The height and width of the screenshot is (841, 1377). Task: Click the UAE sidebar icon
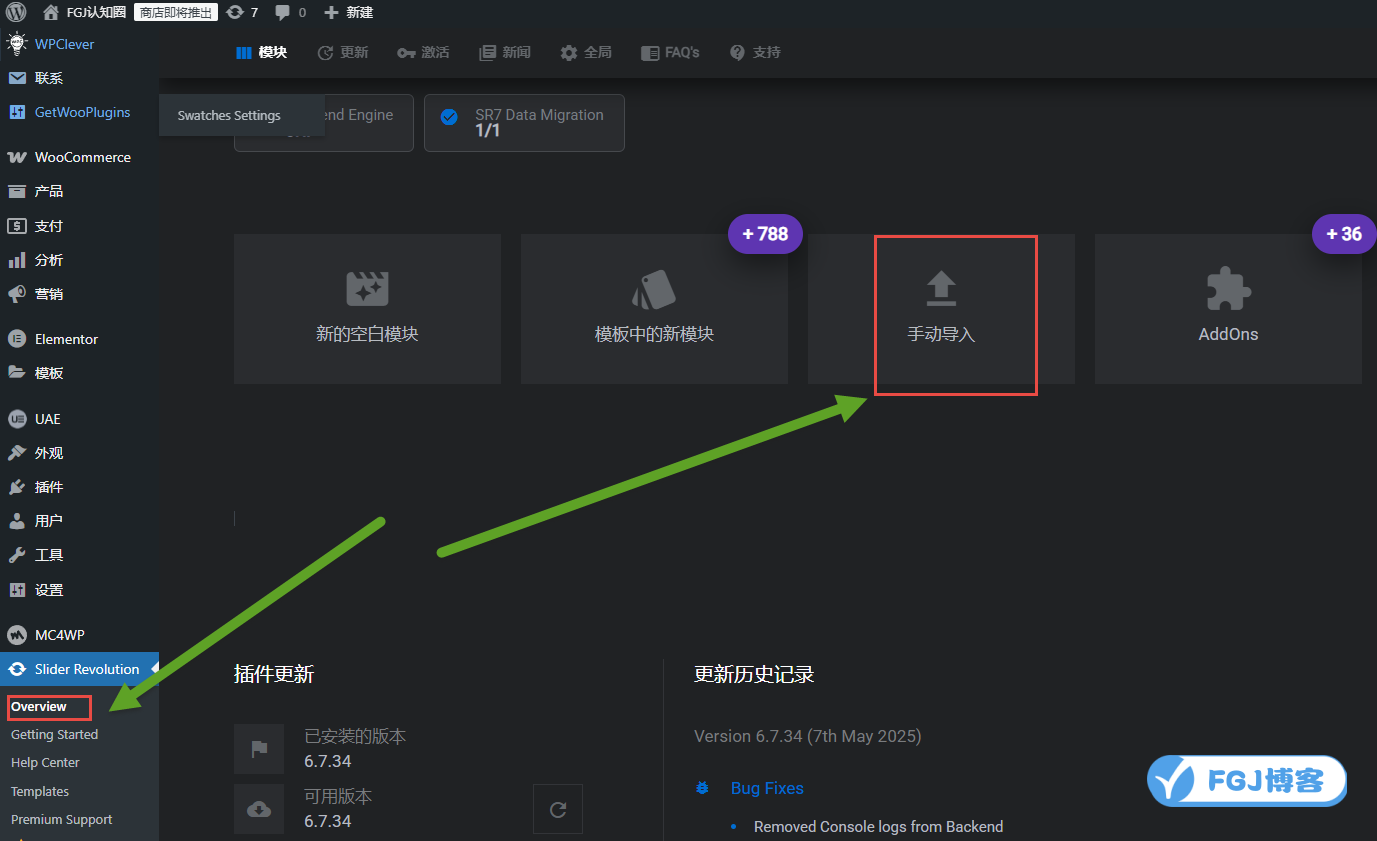[x=17, y=419]
